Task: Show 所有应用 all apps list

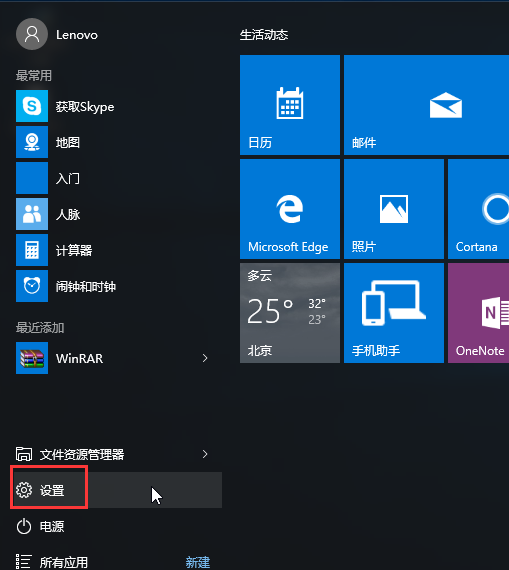Action: (x=52, y=562)
